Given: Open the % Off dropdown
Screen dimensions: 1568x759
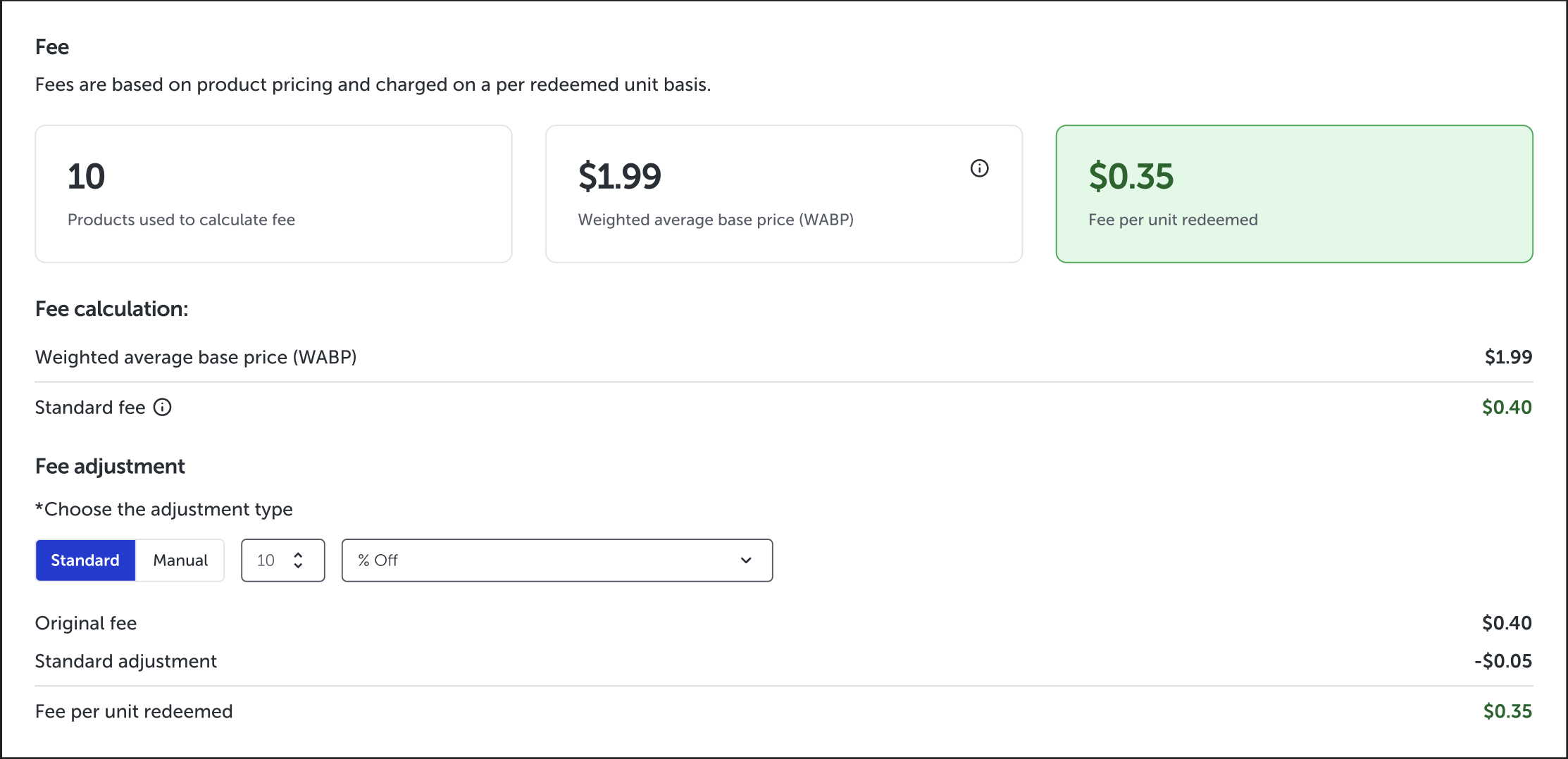Looking at the screenshot, I should tap(556, 560).
